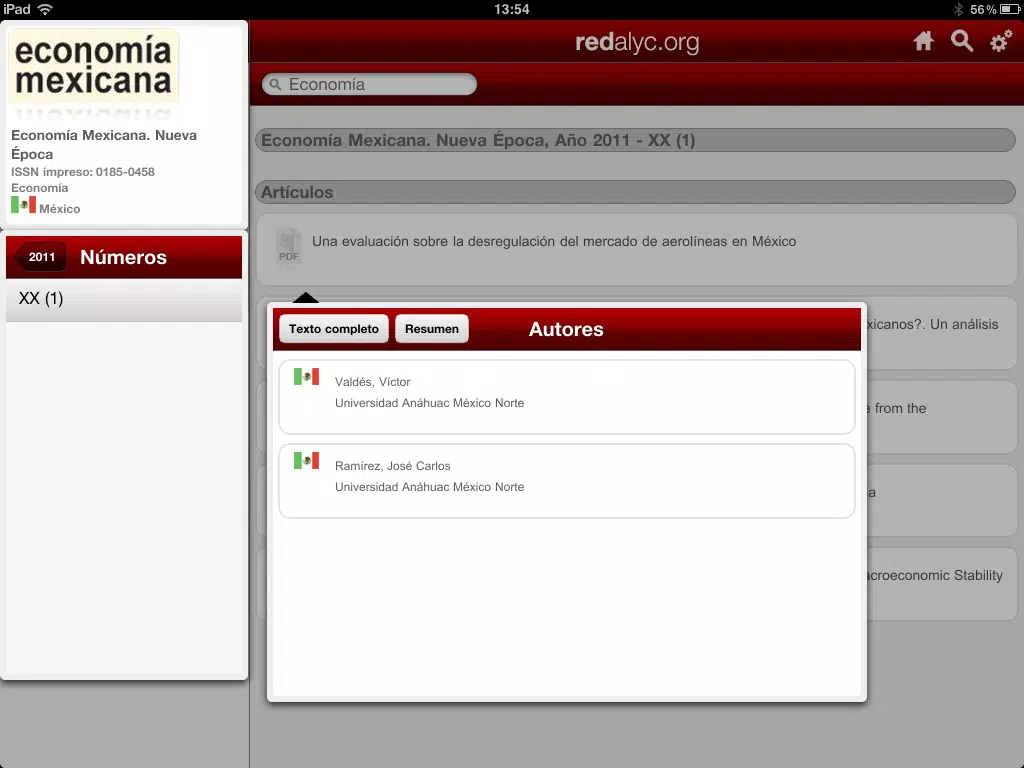This screenshot has height=768, width=1024.
Task: Tap Economía Mexicana. Nueva Época journal name
Action: (x=104, y=144)
